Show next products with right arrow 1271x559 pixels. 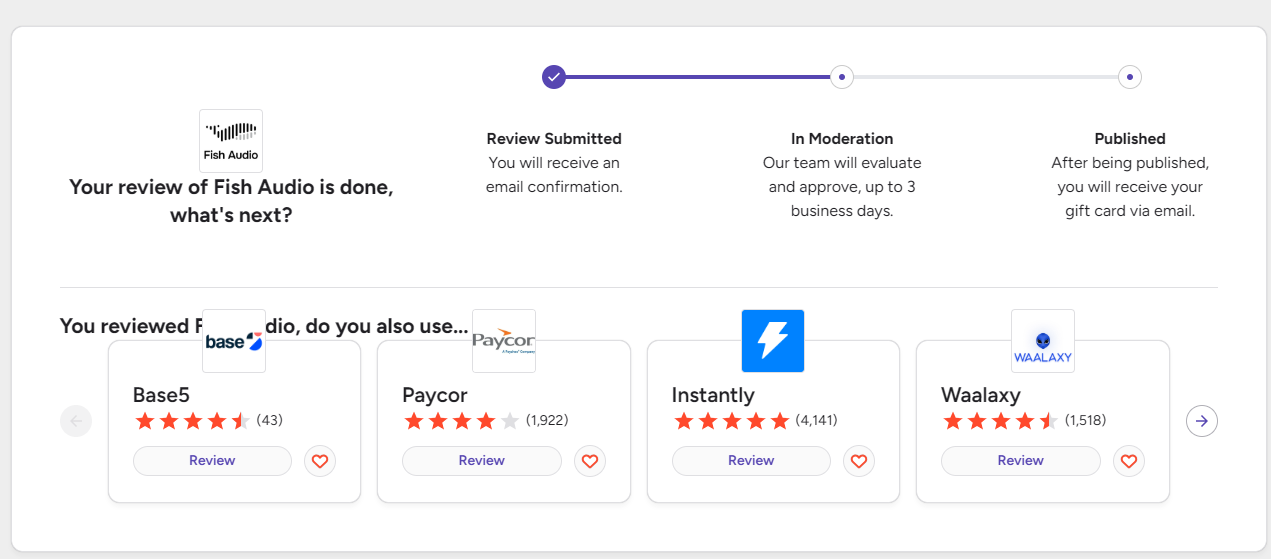pyautogui.click(x=1202, y=421)
